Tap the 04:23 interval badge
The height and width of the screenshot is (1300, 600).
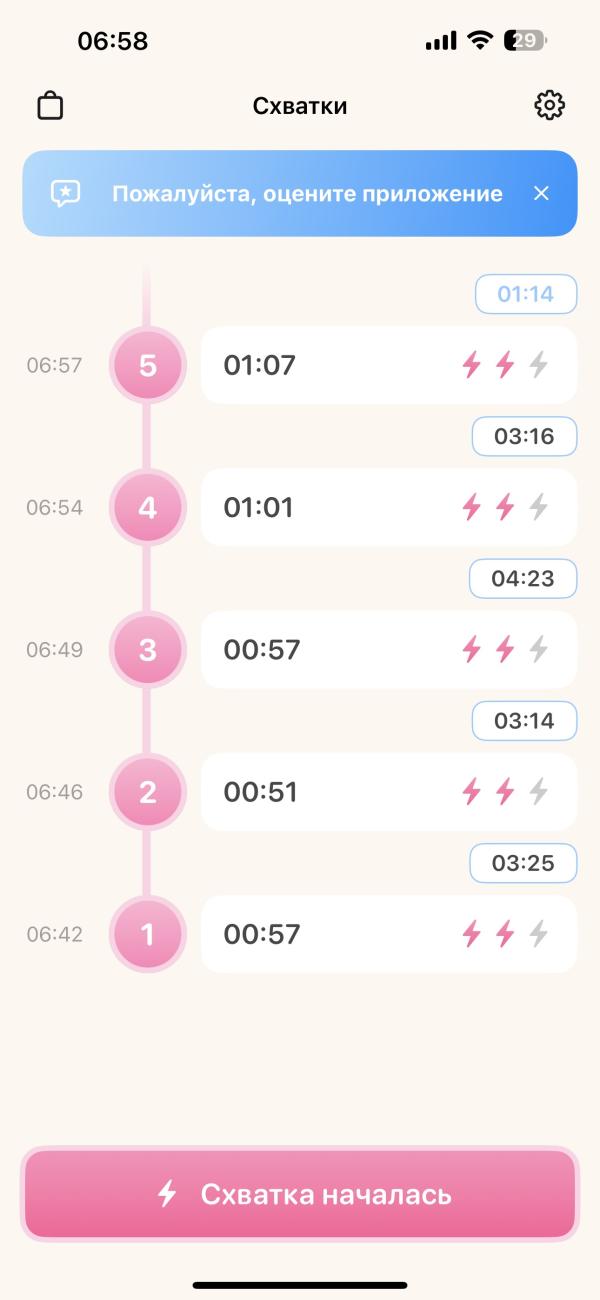coord(524,578)
